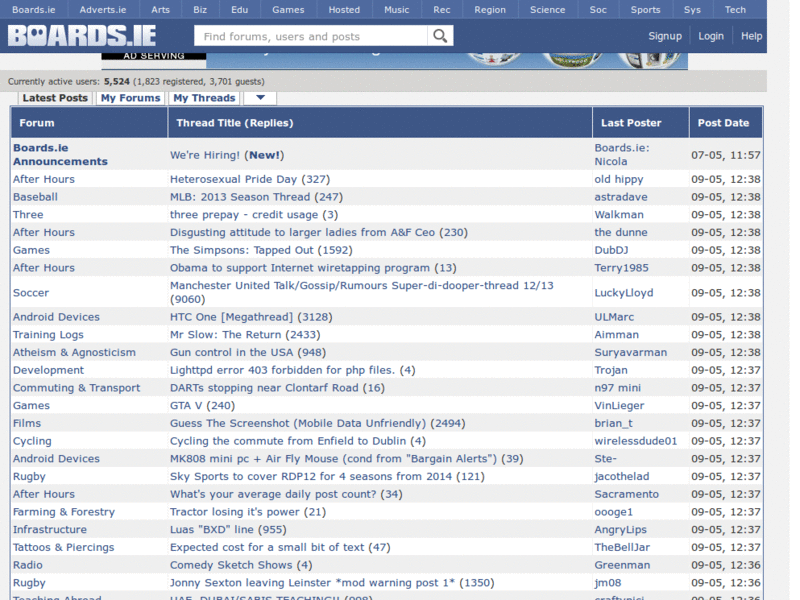Open the Luas "BXD" line thread

[212, 530]
